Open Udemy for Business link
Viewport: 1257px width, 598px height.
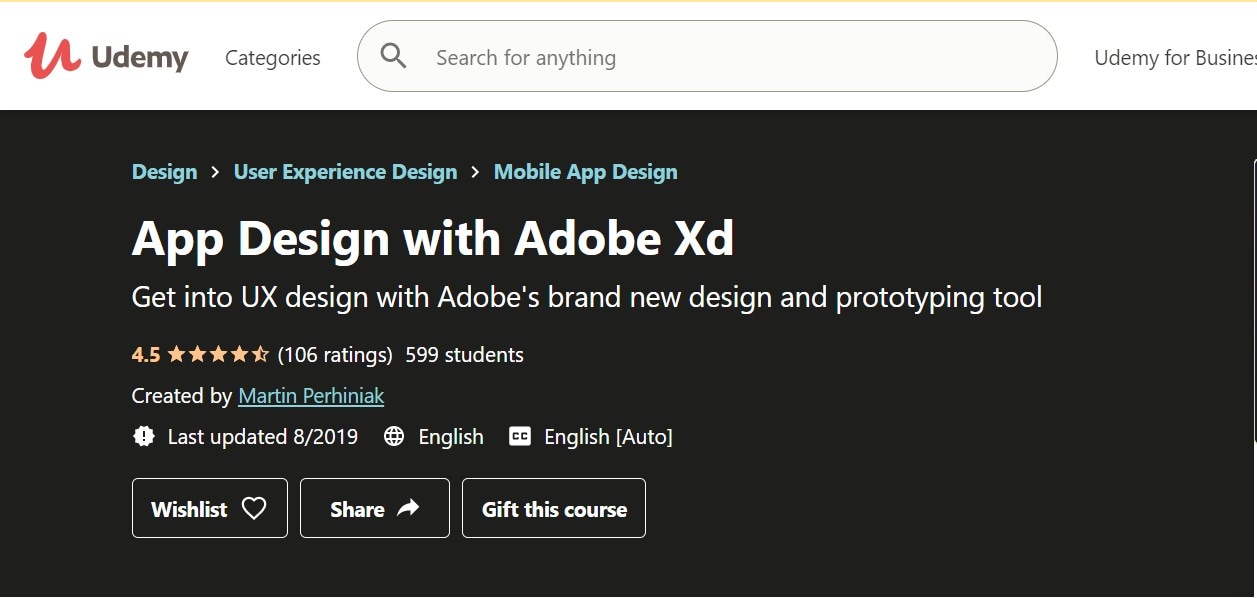1174,58
